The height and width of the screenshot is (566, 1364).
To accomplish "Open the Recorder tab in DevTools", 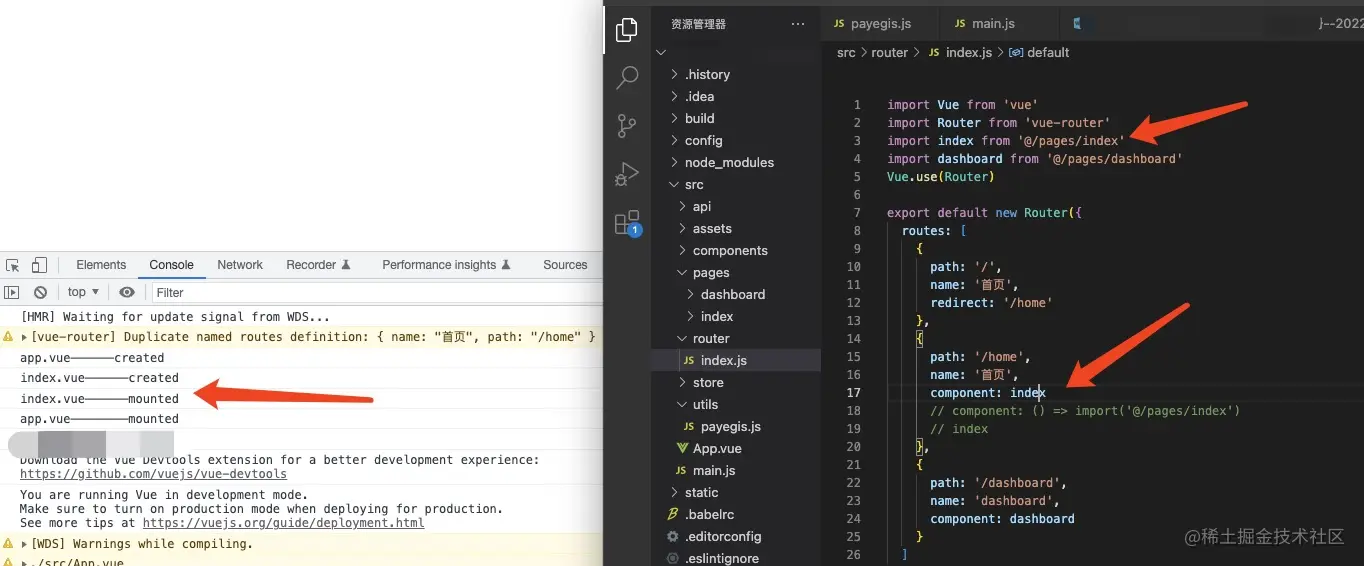I will (x=318, y=265).
